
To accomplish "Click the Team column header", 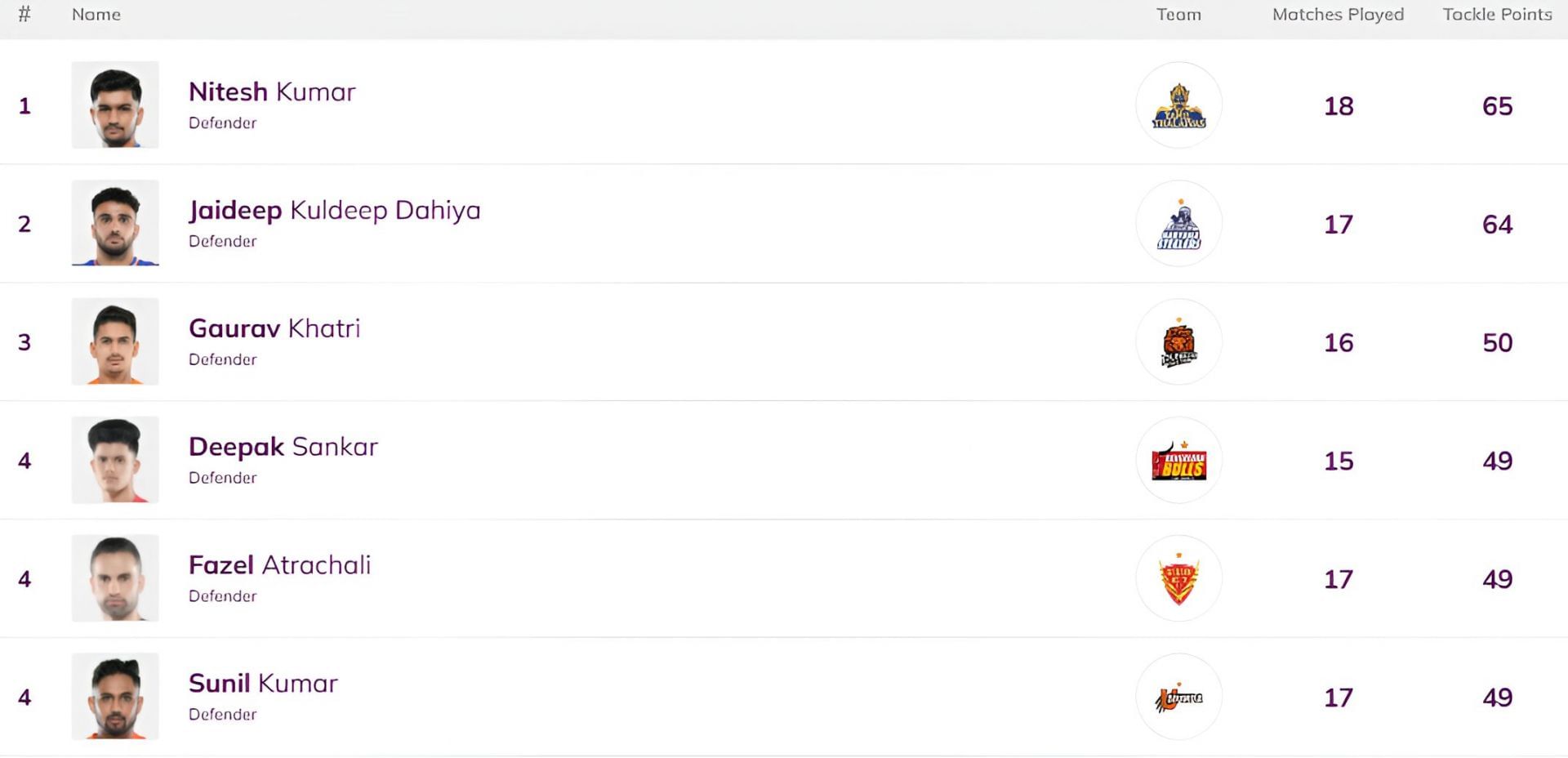I will pyautogui.click(x=1178, y=15).
